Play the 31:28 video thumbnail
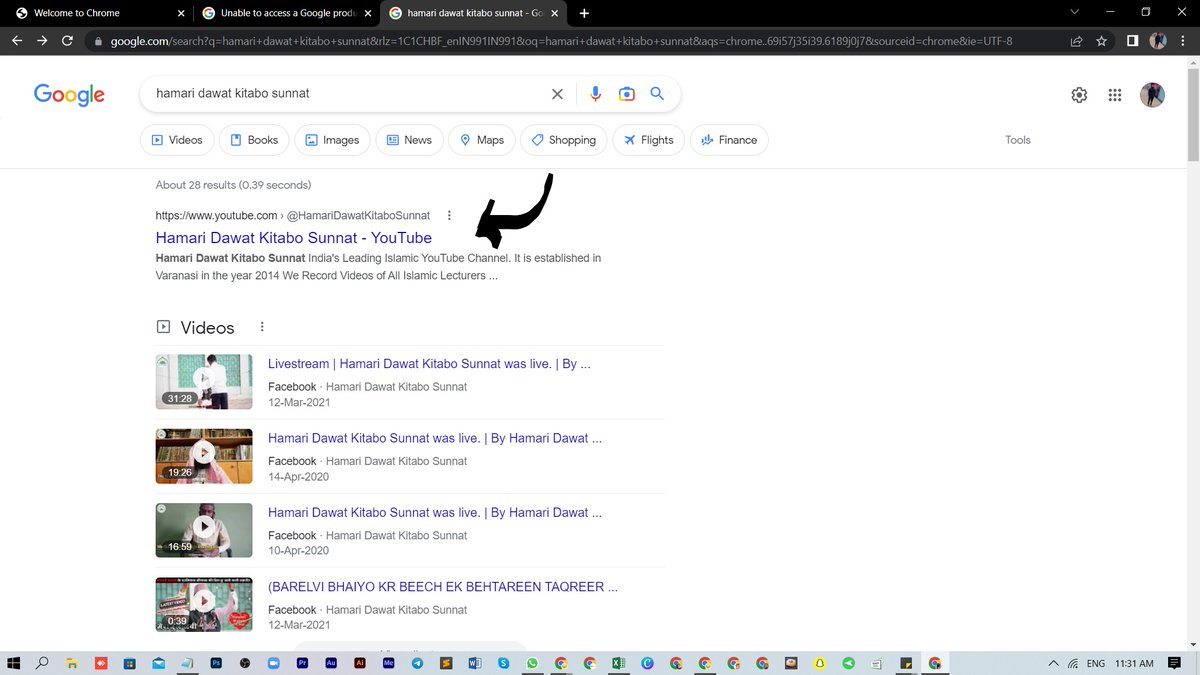Viewport: 1200px width, 675px height. click(204, 382)
